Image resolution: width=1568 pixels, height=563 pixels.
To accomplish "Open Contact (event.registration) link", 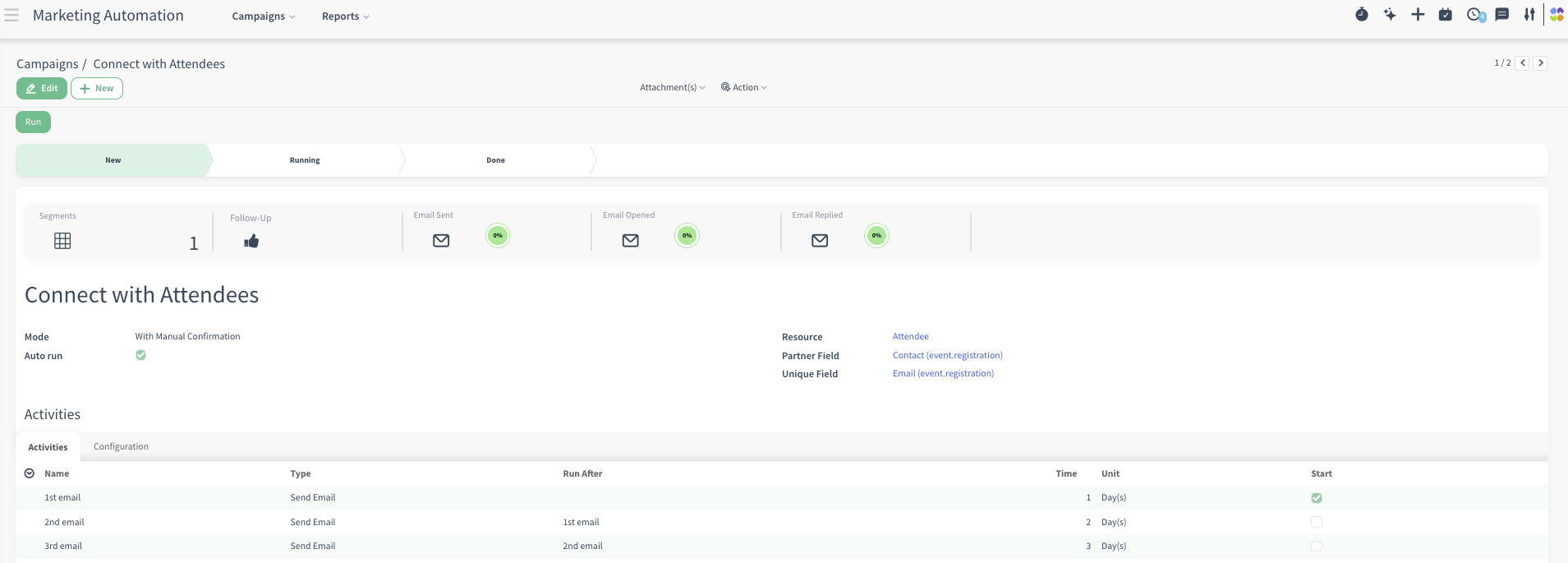I will pos(948,355).
